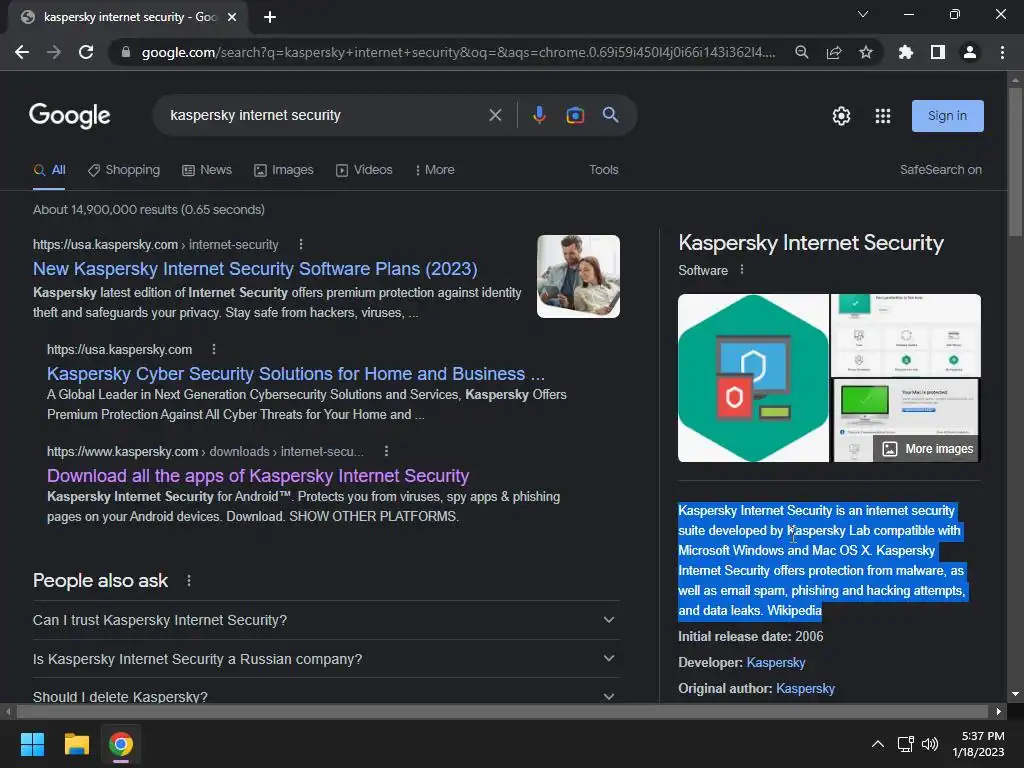Open search Tools

[x=603, y=170]
